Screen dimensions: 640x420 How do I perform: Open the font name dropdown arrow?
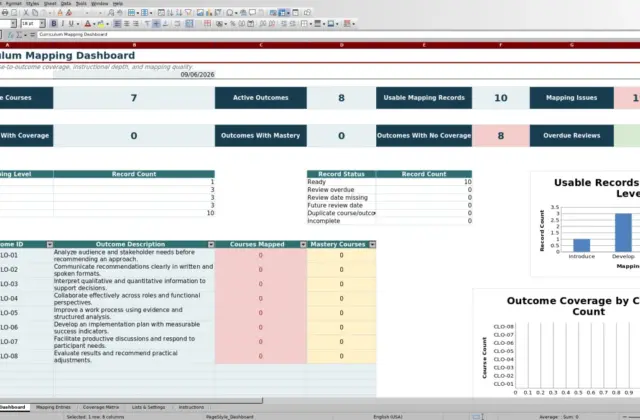point(13,24)
